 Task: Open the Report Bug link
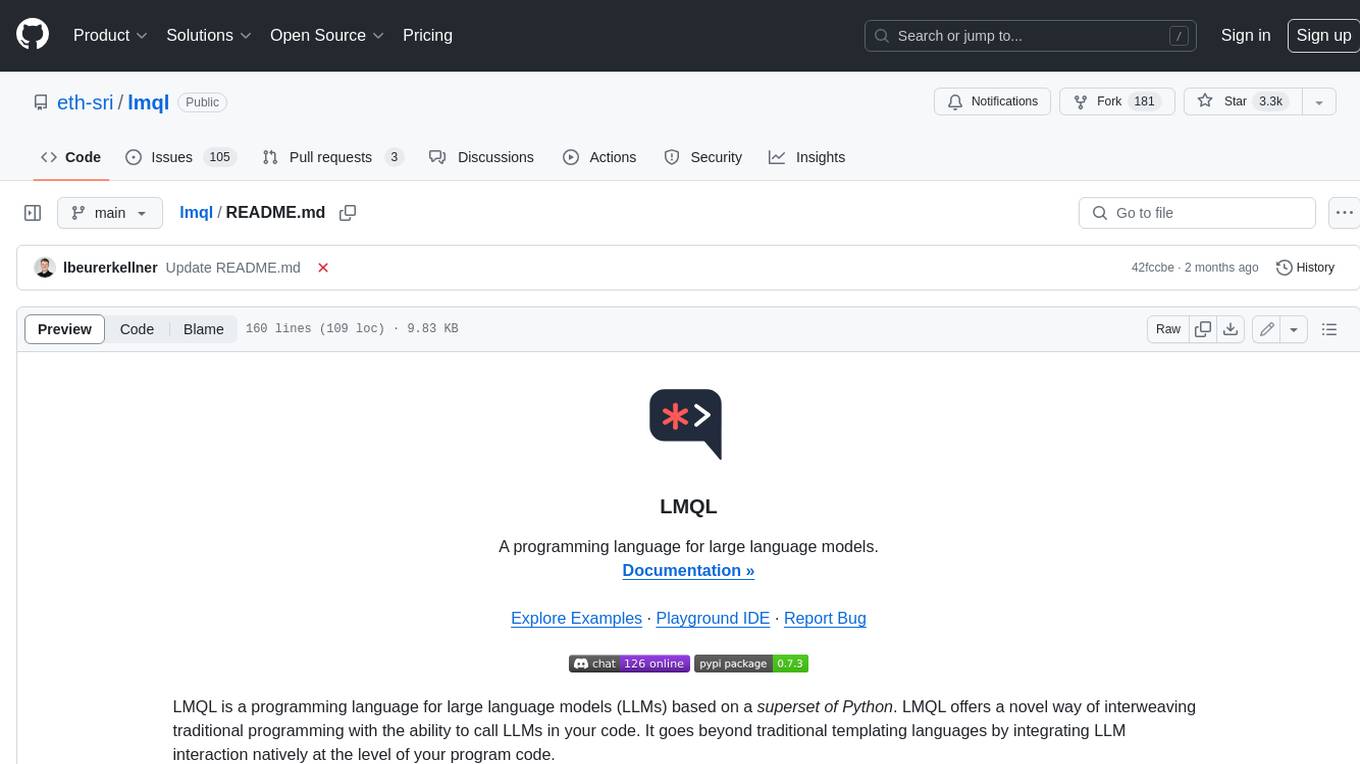[825, 618]
